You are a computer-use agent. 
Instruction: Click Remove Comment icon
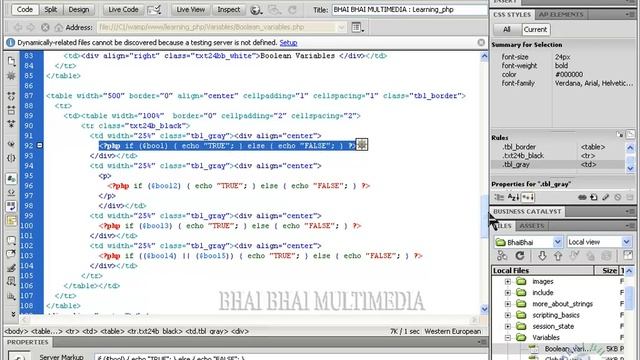click(x=11, y=254)
